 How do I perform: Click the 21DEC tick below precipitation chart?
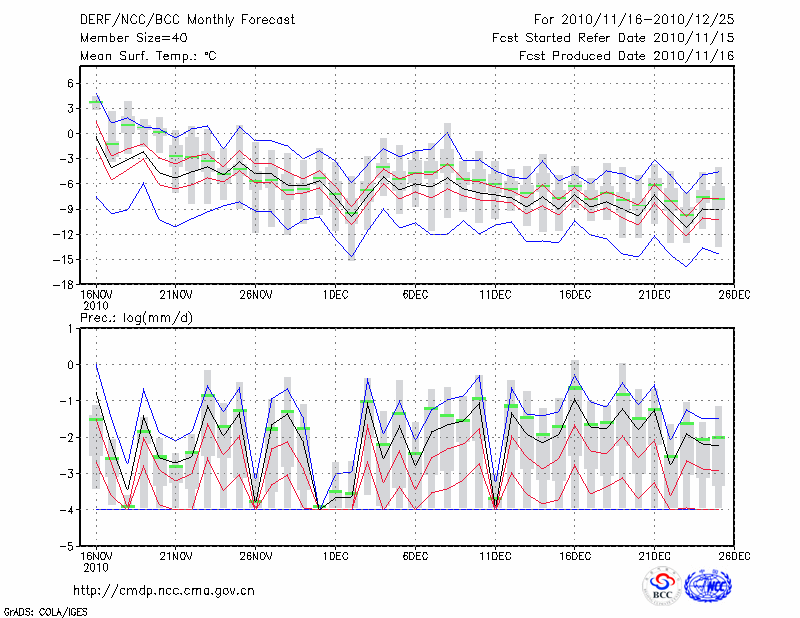coord(655,556)
